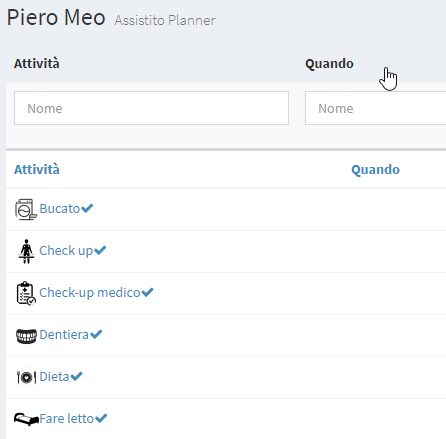
Task: Click the Bucato washing machine icon
Action: tap(26, 209)
